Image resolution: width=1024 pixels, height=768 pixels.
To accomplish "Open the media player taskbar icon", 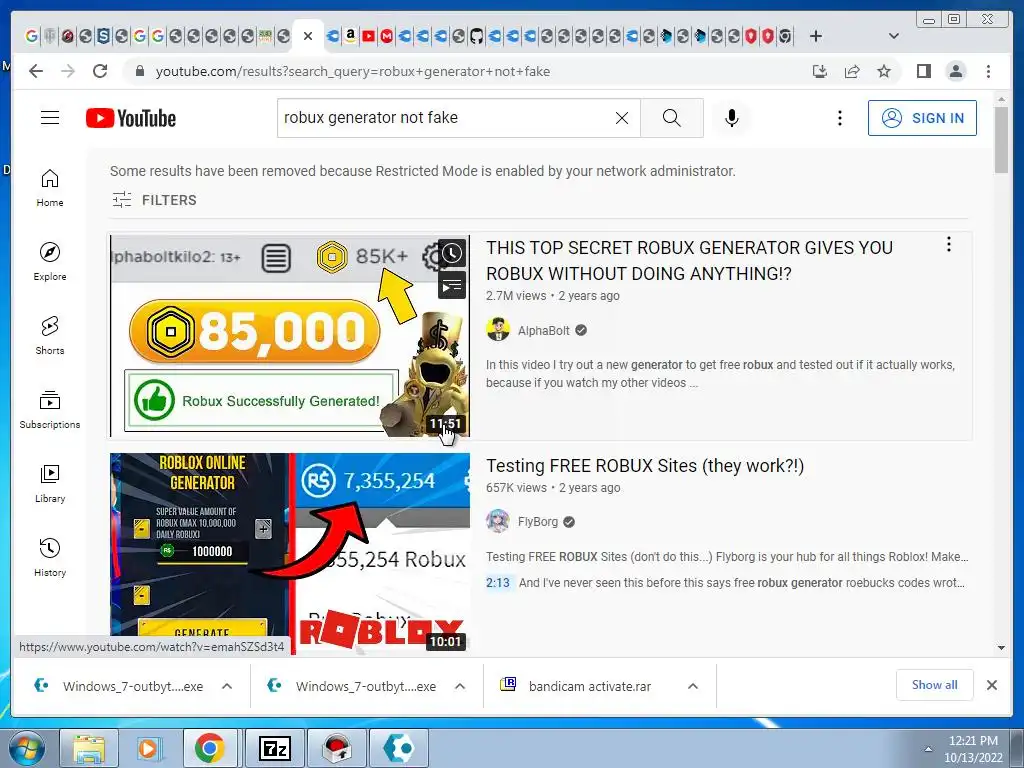I will [148, 748].
